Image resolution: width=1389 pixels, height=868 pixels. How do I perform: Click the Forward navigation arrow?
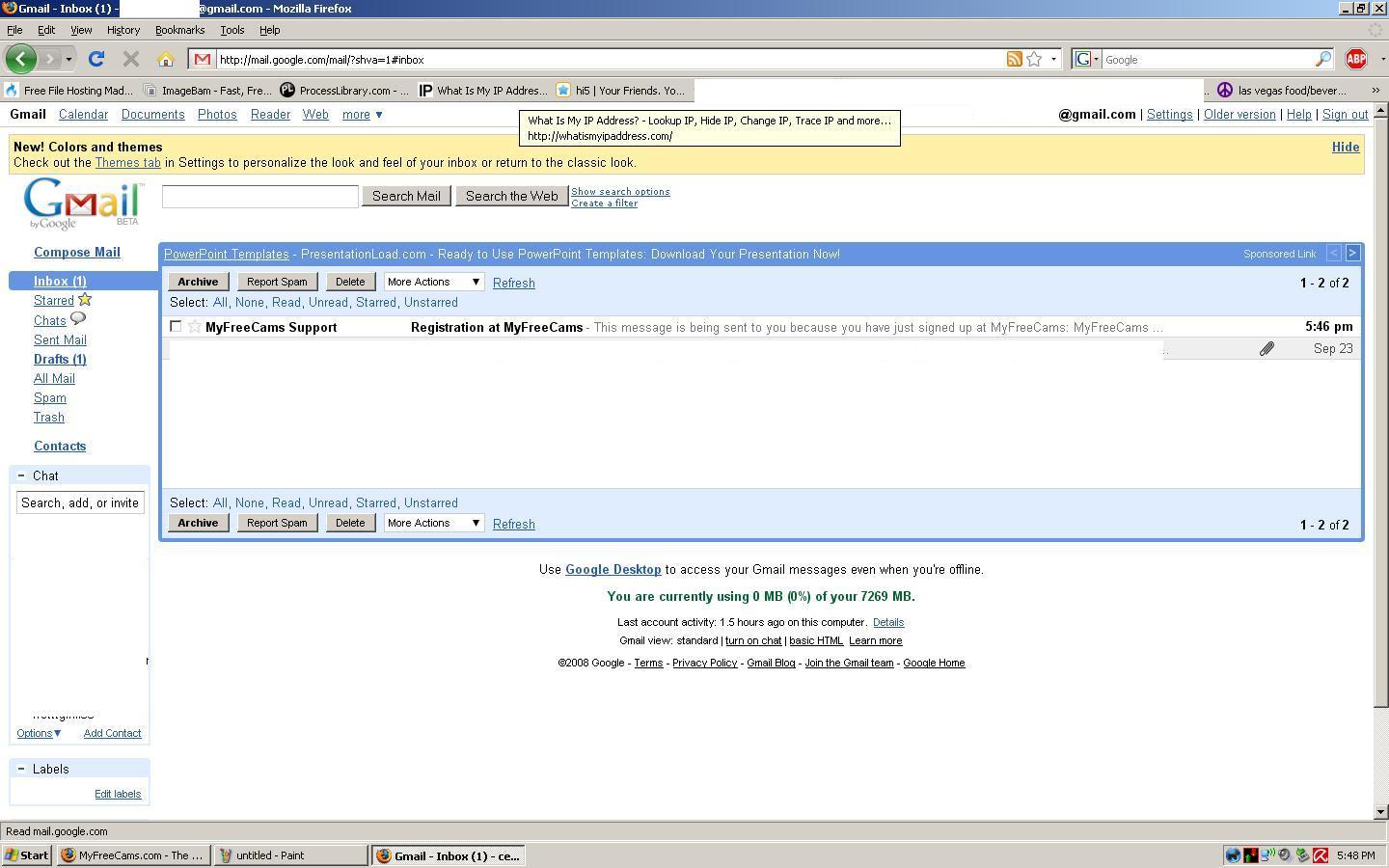(x=50, y=59)
